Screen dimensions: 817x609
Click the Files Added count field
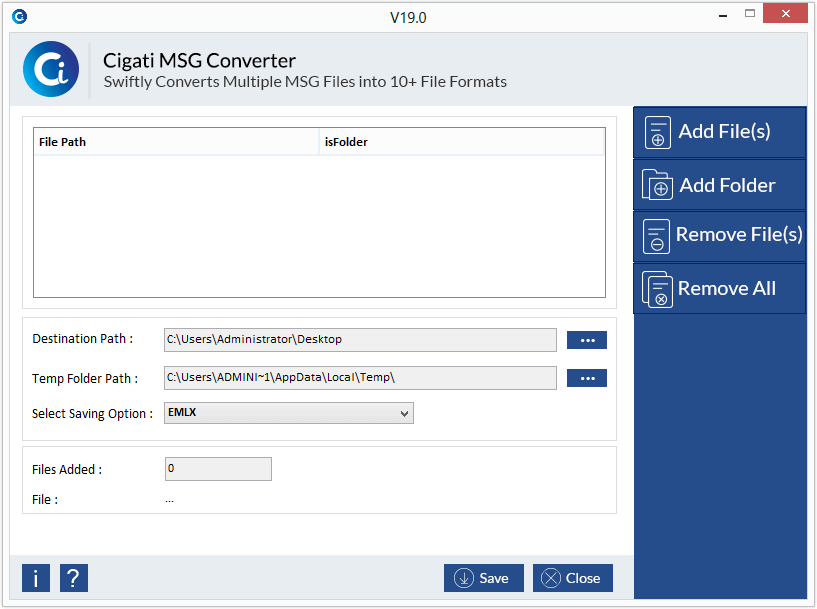[218, 469]
